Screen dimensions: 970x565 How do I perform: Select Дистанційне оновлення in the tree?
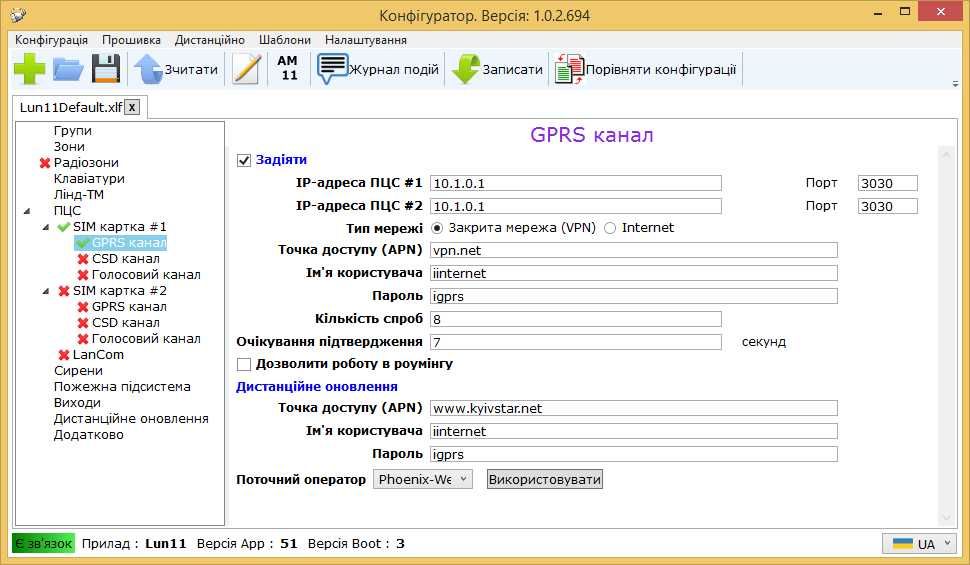coord(131,419)
